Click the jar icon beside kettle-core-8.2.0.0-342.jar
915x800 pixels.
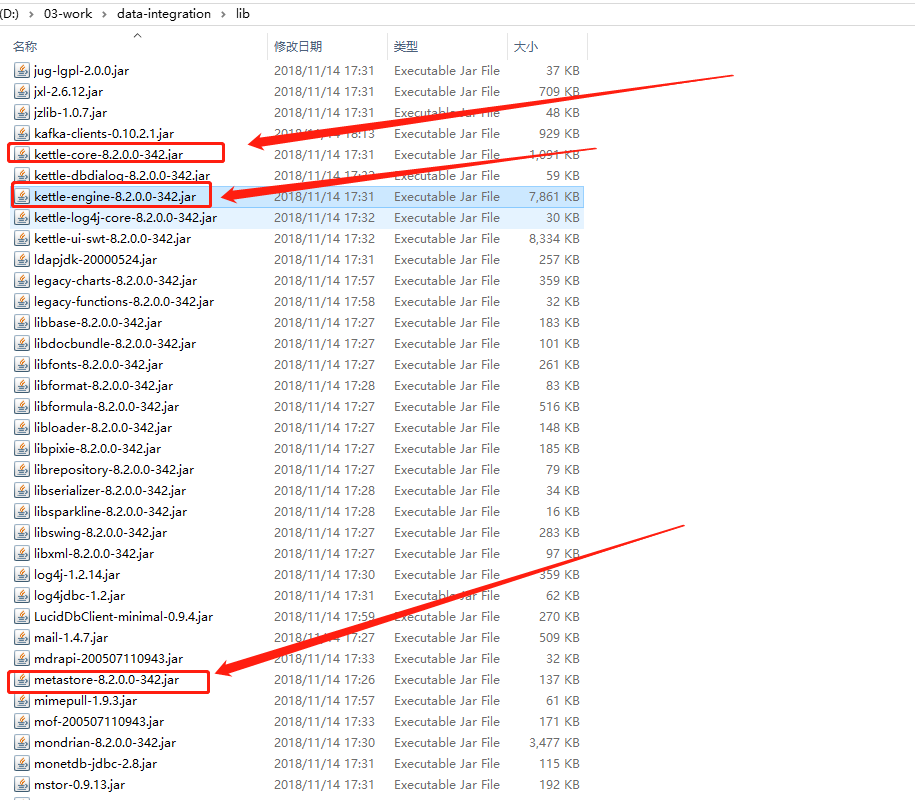[x=22, y=155]
